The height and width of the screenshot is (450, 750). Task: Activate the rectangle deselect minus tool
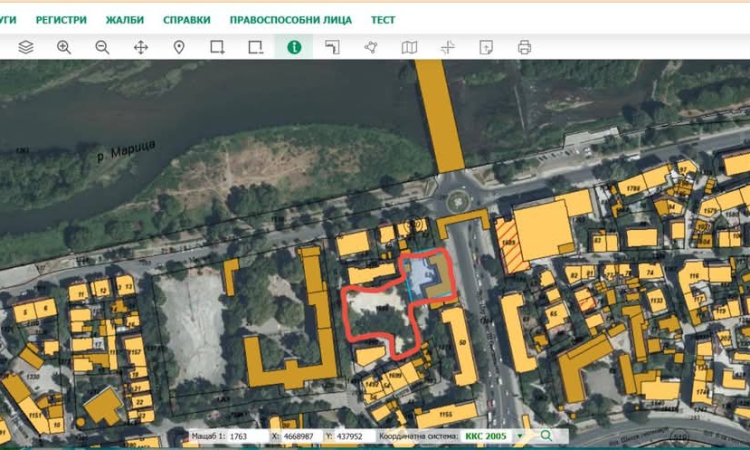point(256,47)
